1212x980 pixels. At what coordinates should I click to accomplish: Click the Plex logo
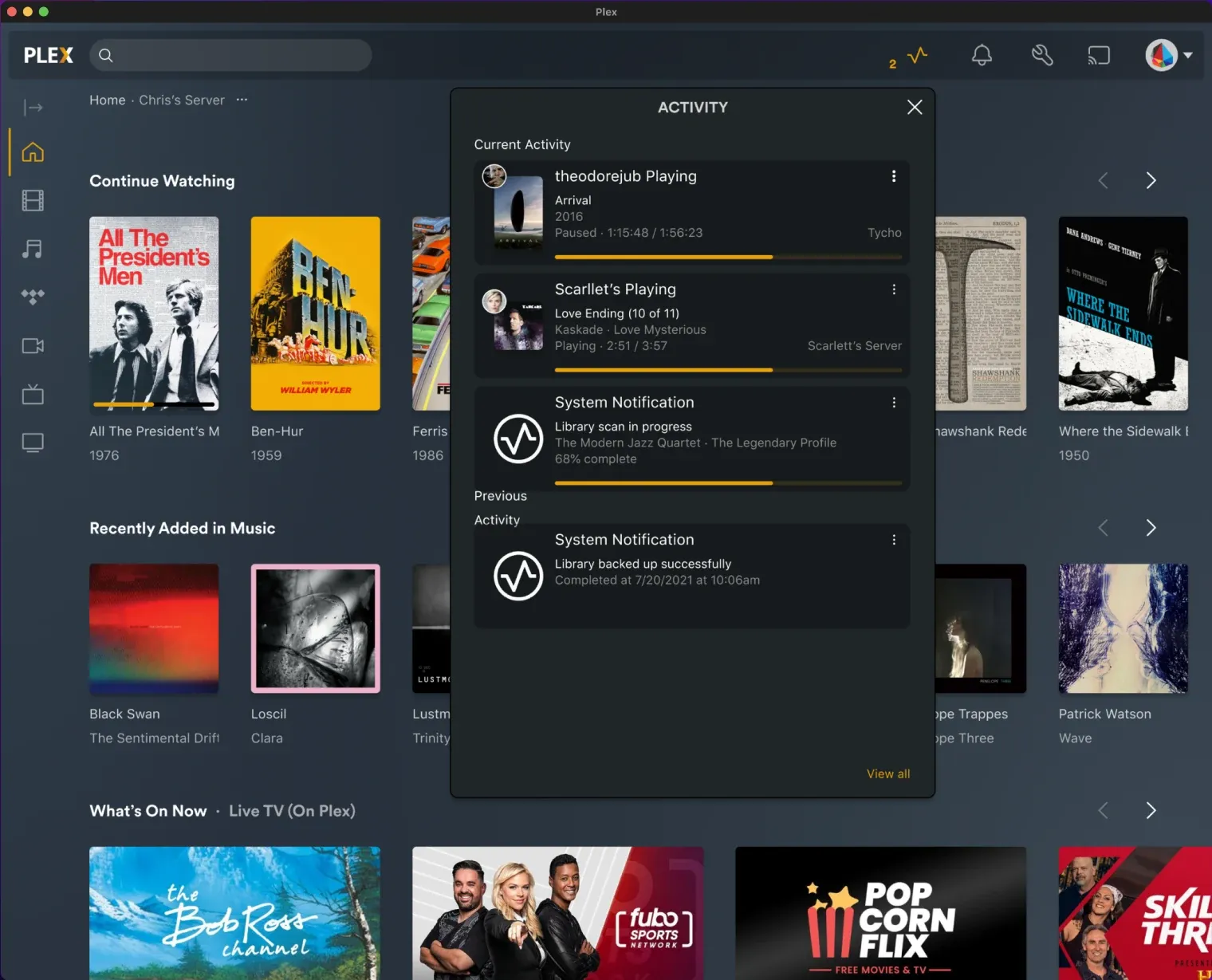[49, 55]
